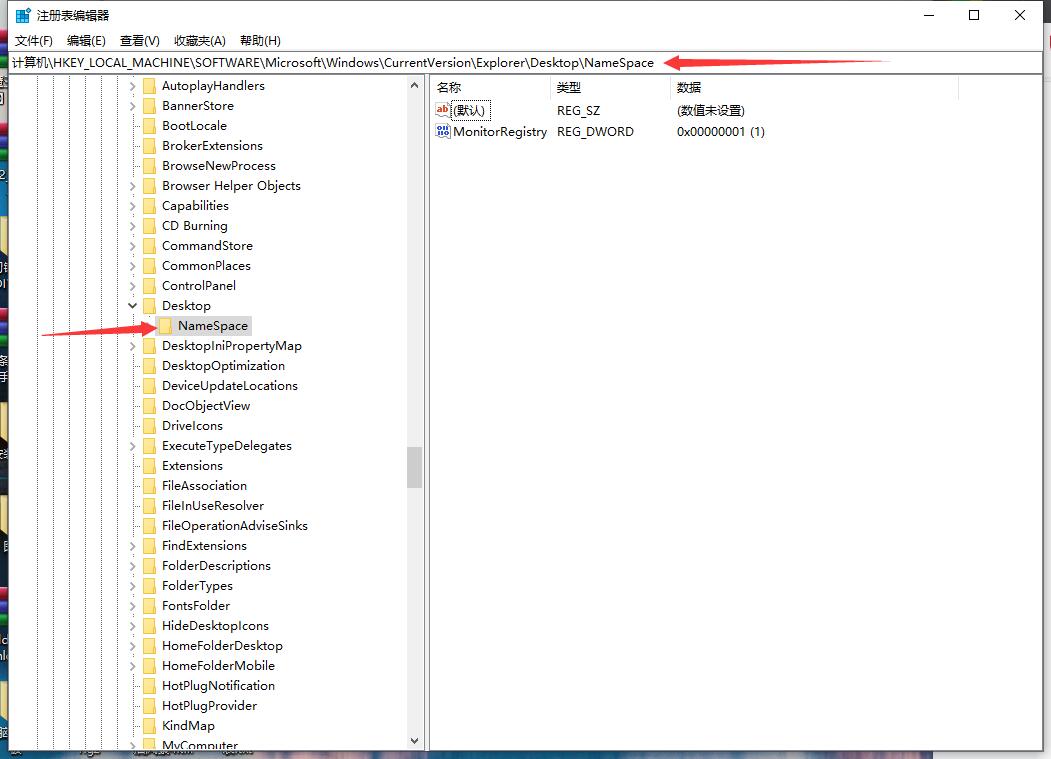The image size is (1051, 759).
Task: Open the 查看(V) menu
Action: (140, 41)
